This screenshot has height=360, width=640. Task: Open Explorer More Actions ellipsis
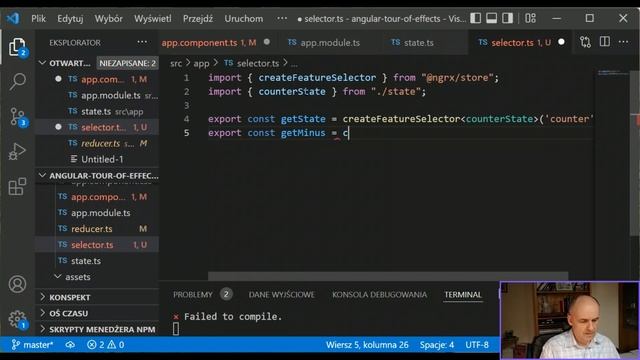pyautogui.click(x=142, y=42)
